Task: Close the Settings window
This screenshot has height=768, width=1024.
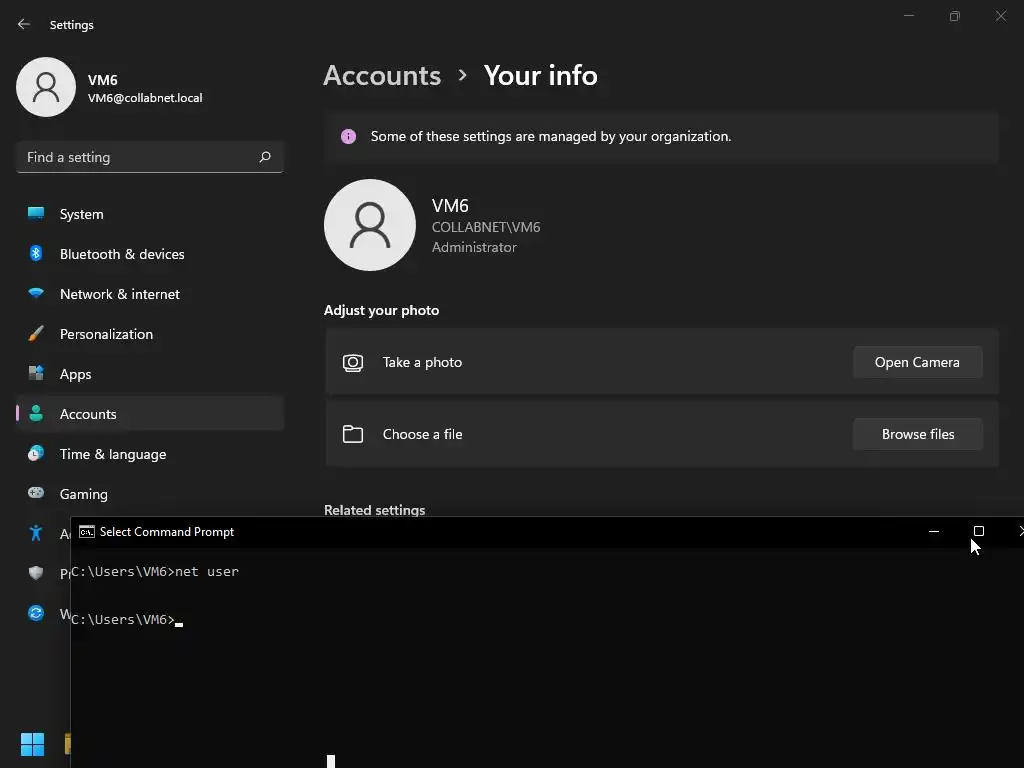Action: 1000,16
